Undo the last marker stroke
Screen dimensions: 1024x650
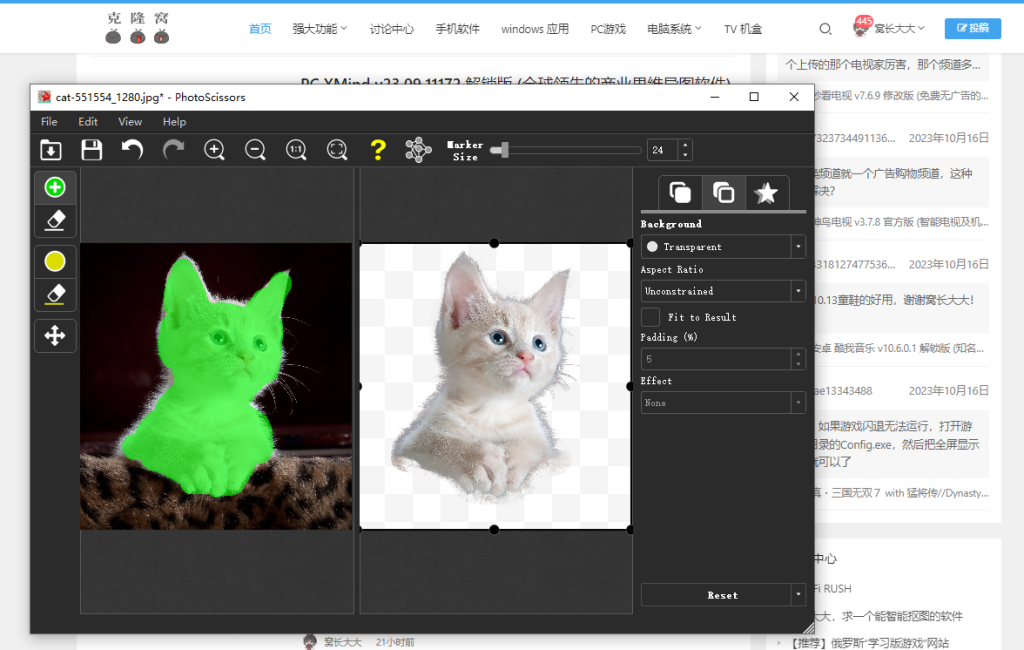[133, 150]
